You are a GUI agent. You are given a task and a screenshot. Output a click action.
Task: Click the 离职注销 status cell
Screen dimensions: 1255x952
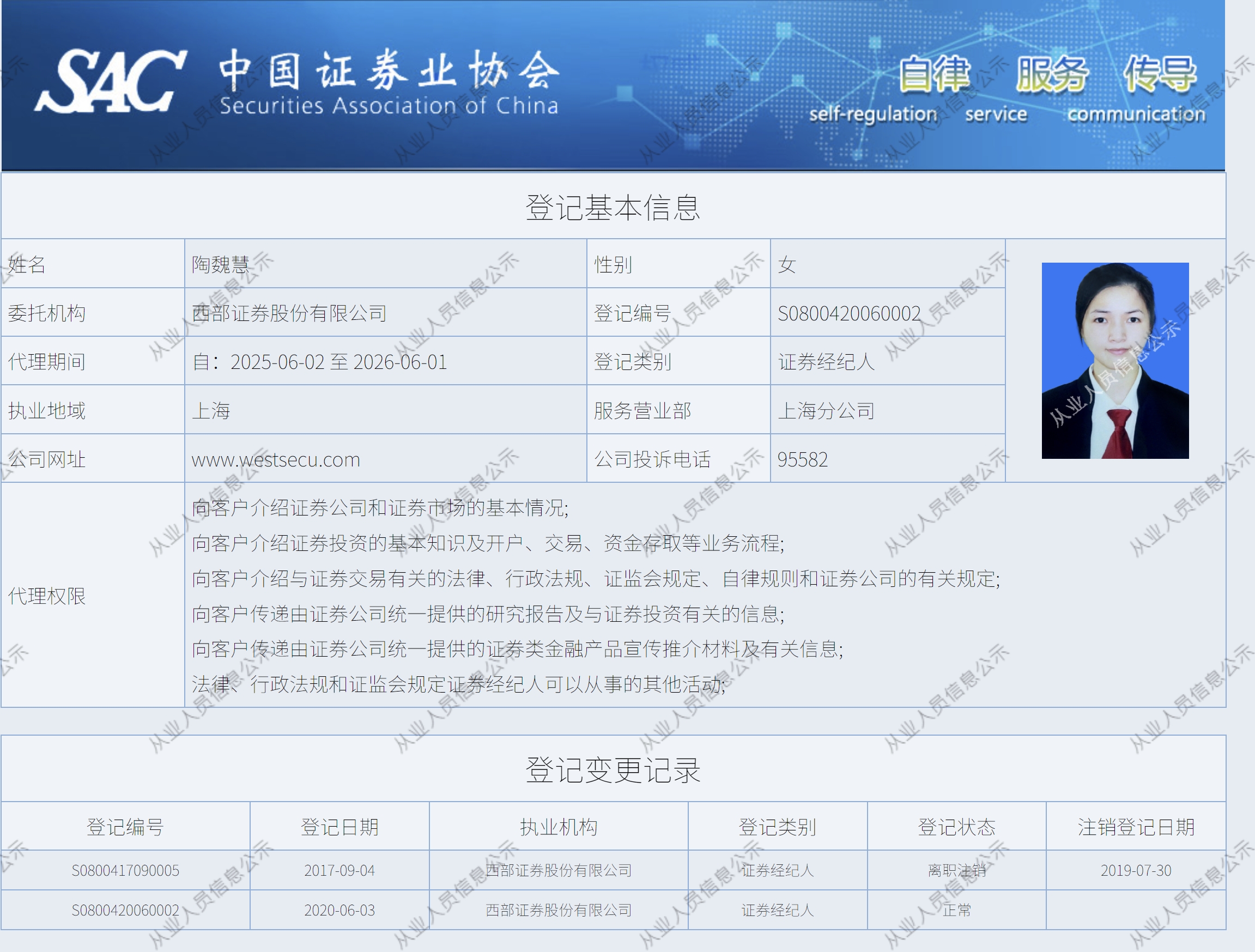pyautogui.click(x=956, y=870)
